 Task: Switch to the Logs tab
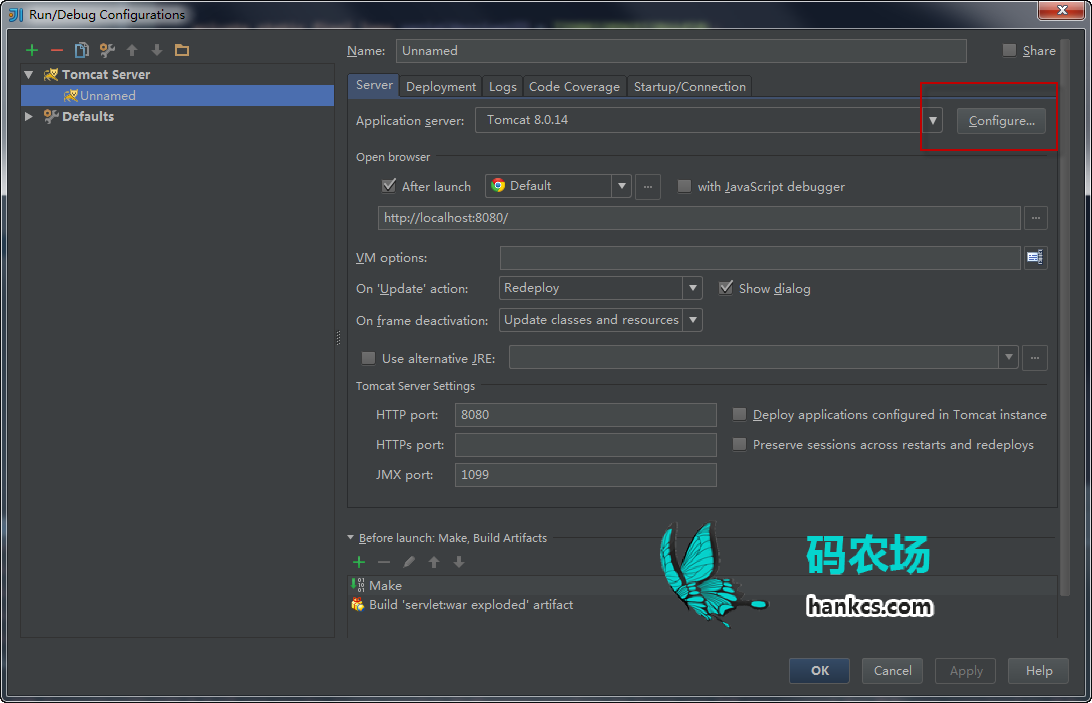pyautogui.click(x=502, y=86)
